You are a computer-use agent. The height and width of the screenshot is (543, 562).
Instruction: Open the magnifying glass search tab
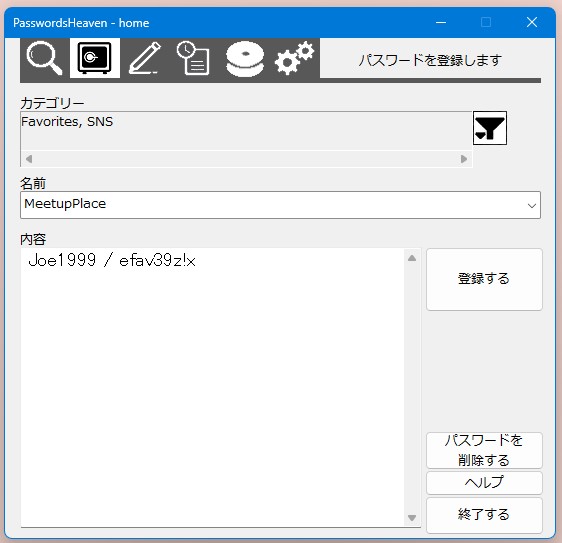45,58
